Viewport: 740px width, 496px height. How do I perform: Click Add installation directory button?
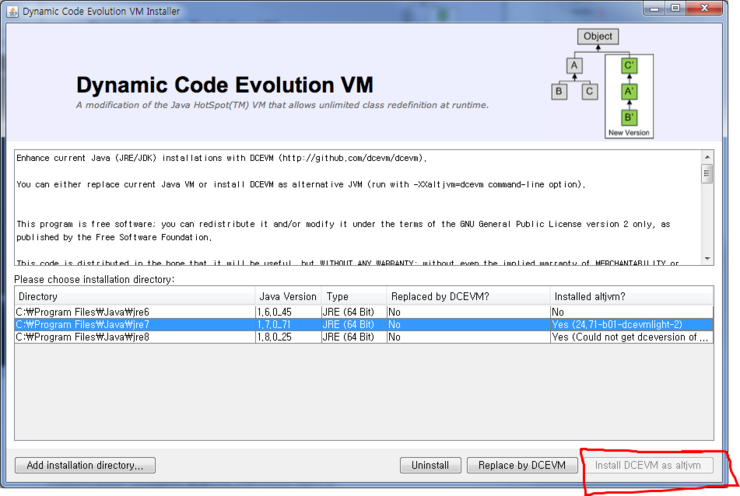click(x=85, y=465)
